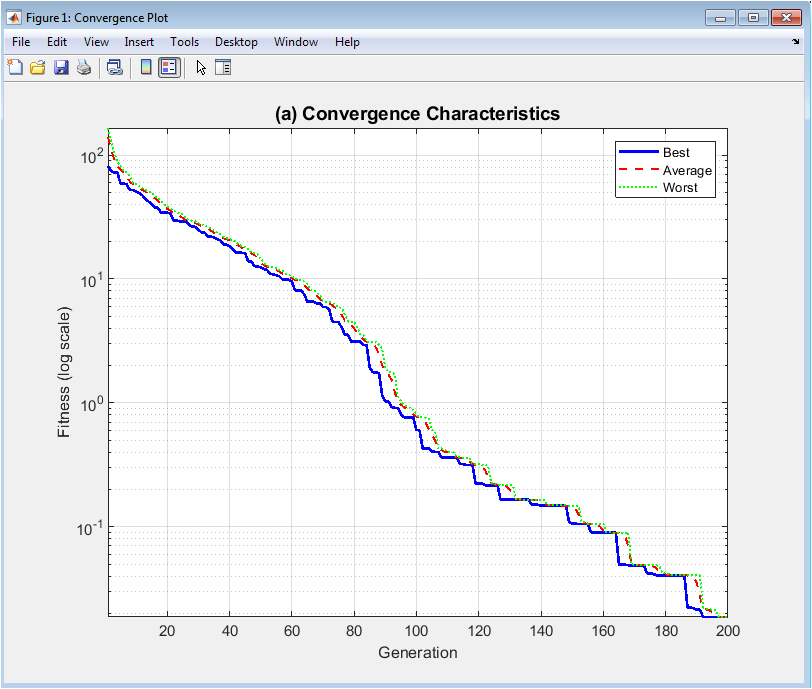Click the x-axis tick label 80
Viewport: 812px width, 689px height.
click(x=354, y=630)
